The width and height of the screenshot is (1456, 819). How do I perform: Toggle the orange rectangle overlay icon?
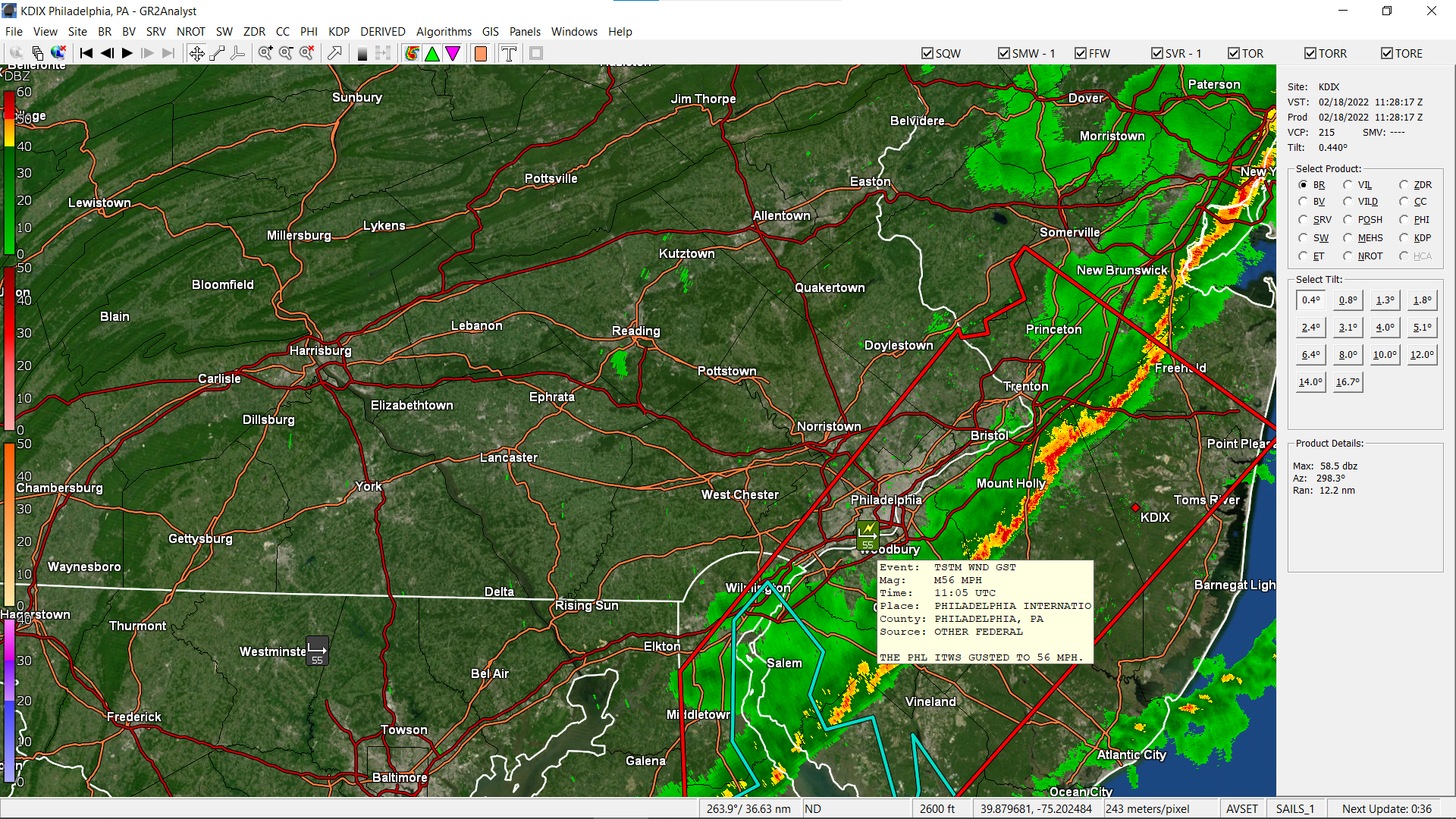(x=481, y=53)
